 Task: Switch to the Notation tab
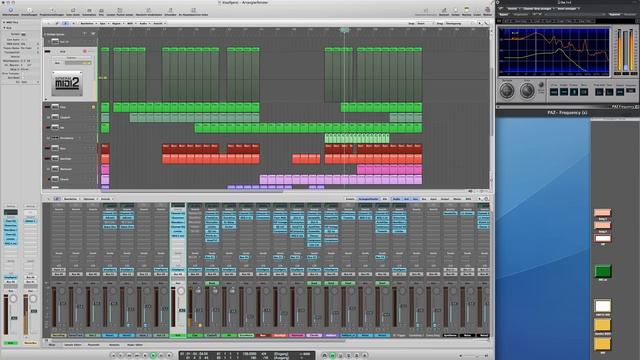114,345
